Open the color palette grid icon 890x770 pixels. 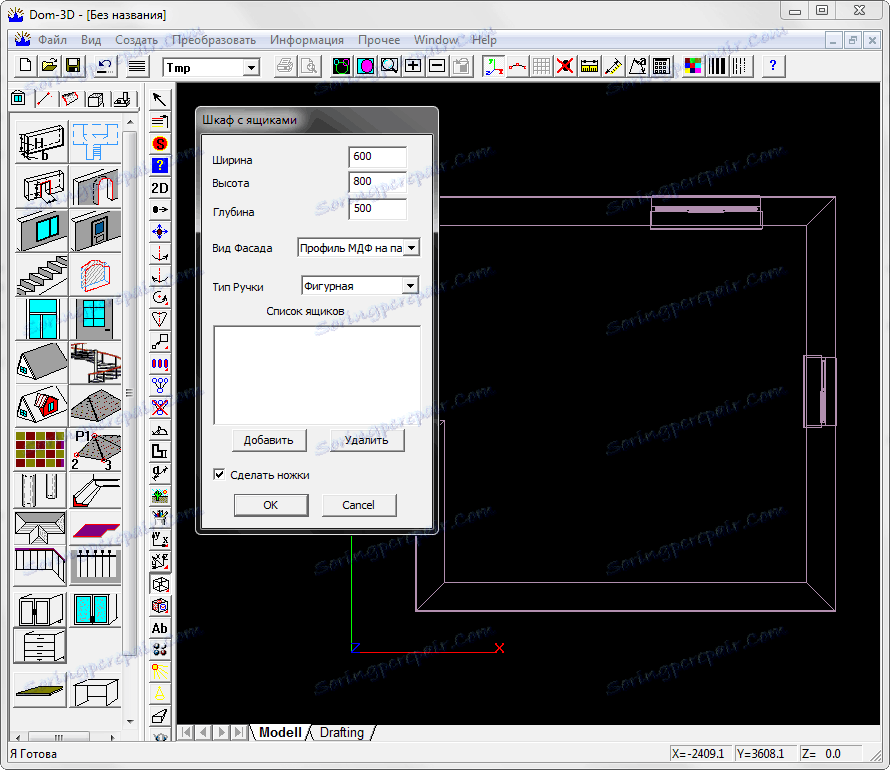(x=692, y=66)
